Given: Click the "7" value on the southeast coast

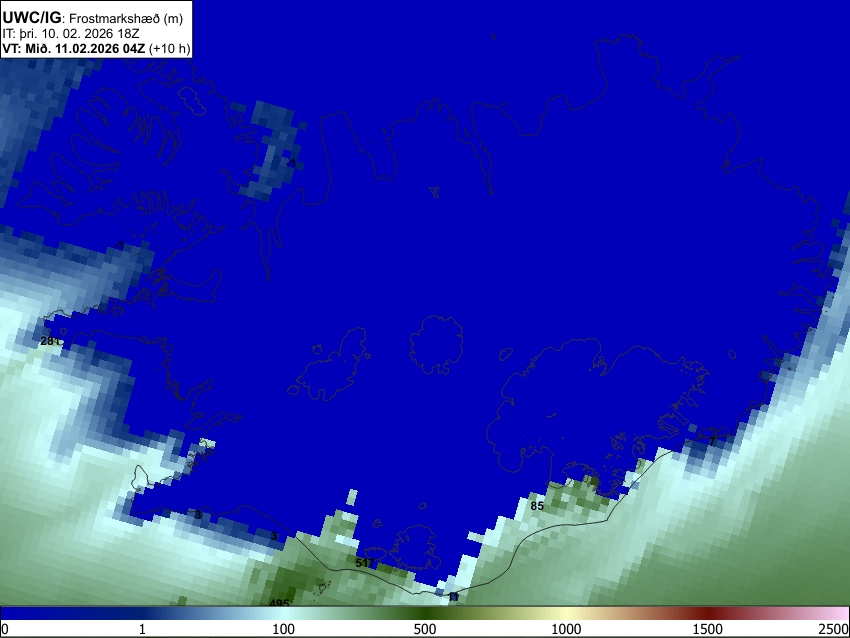Looking at the screenshot, I should click(x=712, y=442).
